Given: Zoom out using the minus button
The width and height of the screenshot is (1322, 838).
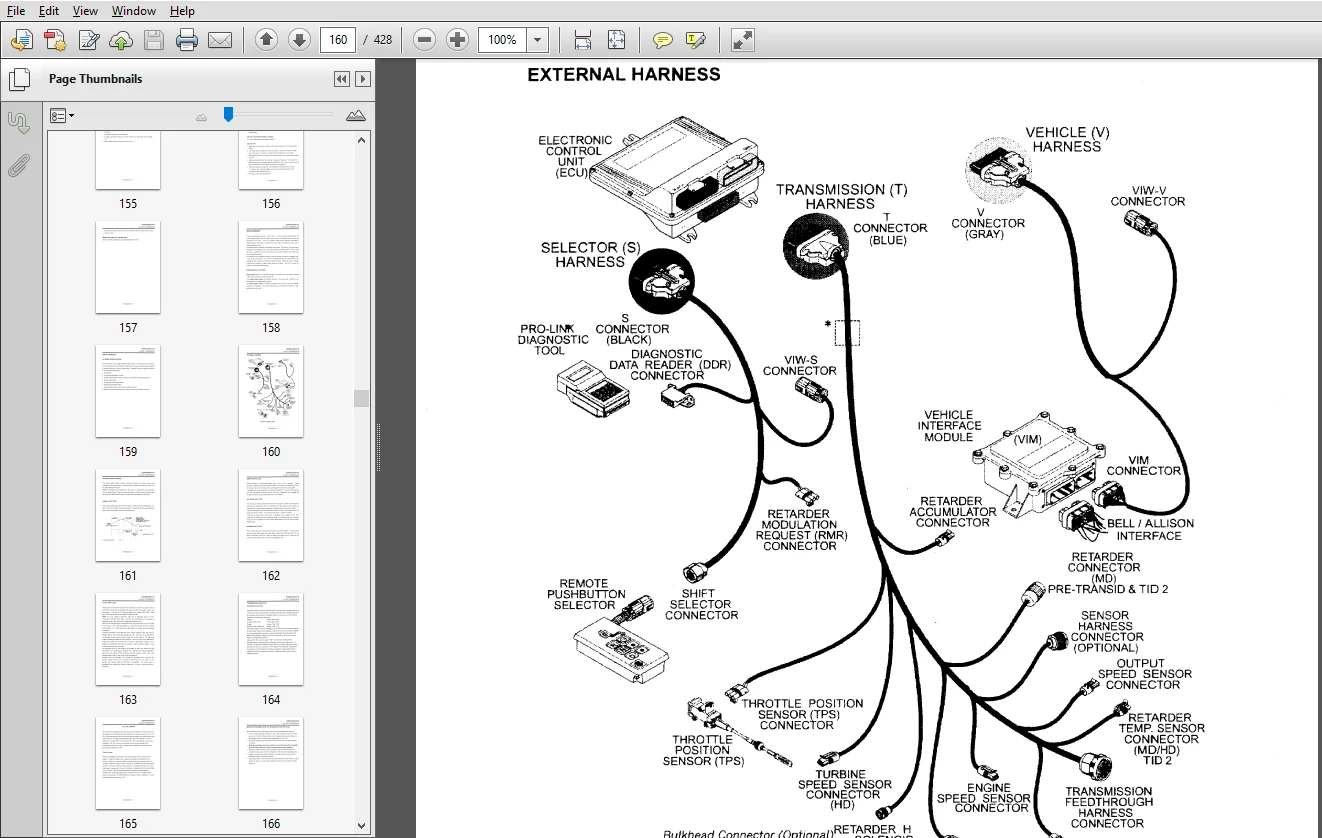Looking at the screenshot, I should point(424,40).
